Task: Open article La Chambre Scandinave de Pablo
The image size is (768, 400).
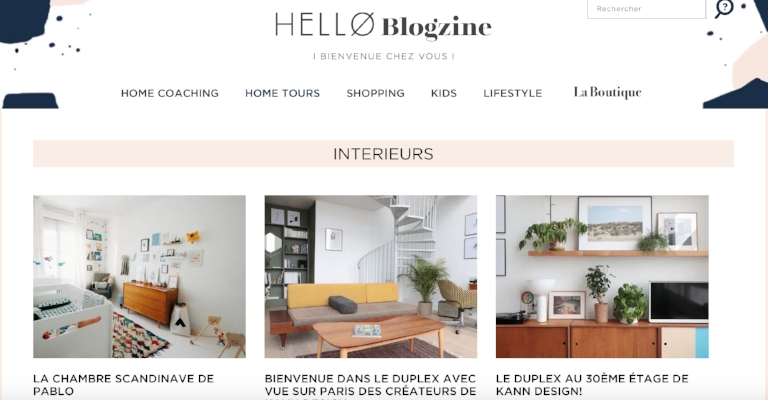Action: [123, 385]
